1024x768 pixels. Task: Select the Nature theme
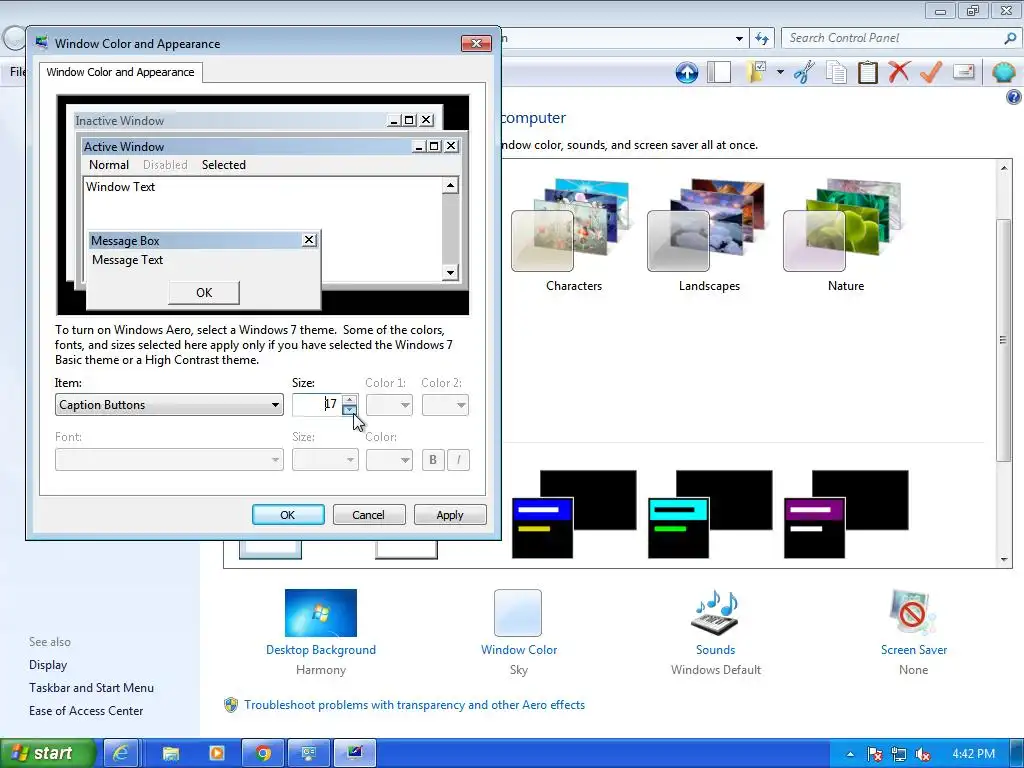[844, 235]
